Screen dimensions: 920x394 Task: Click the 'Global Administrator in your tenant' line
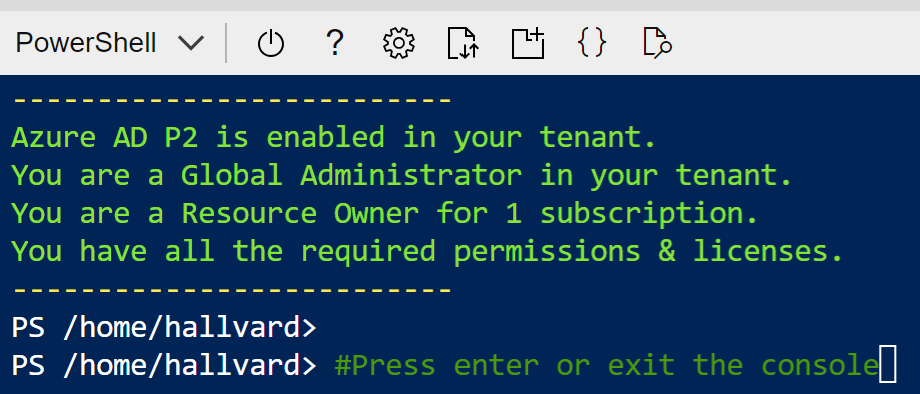(x=402, y=176)
